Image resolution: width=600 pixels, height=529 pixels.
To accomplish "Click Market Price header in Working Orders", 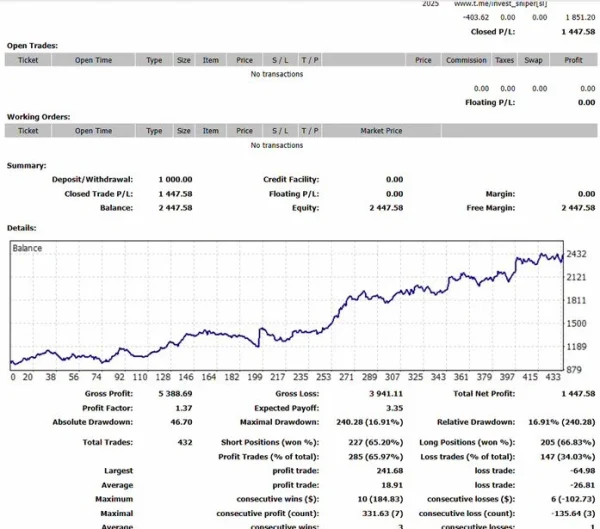I will 381,131.
